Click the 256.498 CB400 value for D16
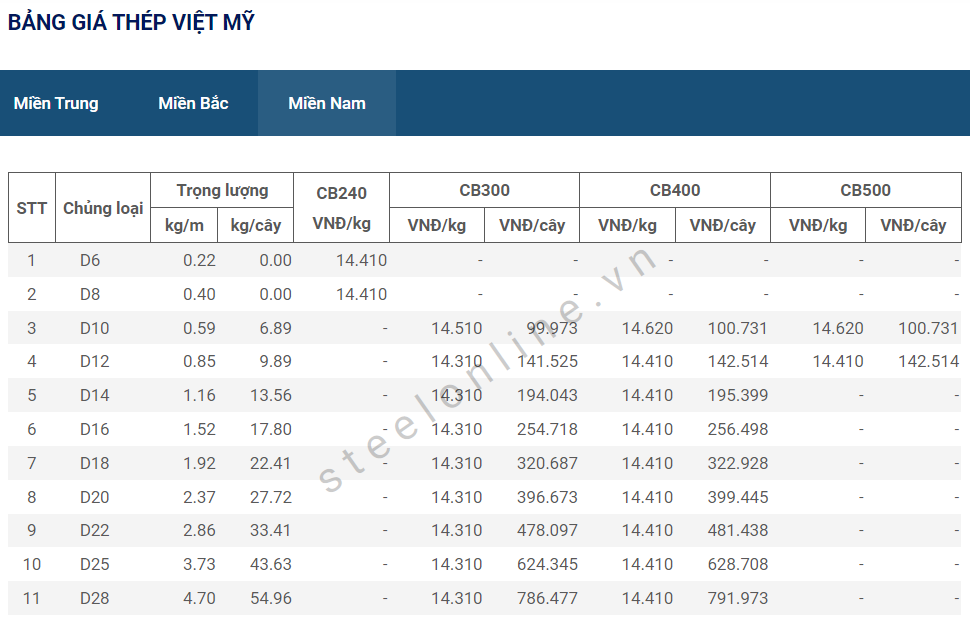970x625 pixels. (738, 429)
